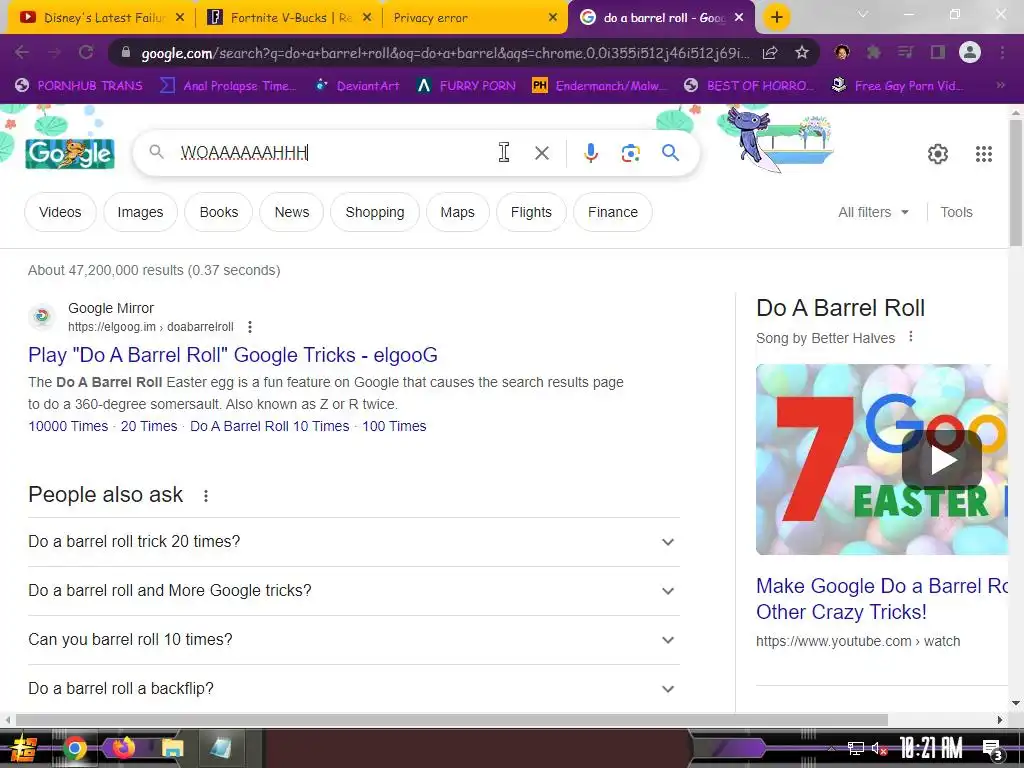Reload the page
The image size is (1024, 768).
point(86,52)
